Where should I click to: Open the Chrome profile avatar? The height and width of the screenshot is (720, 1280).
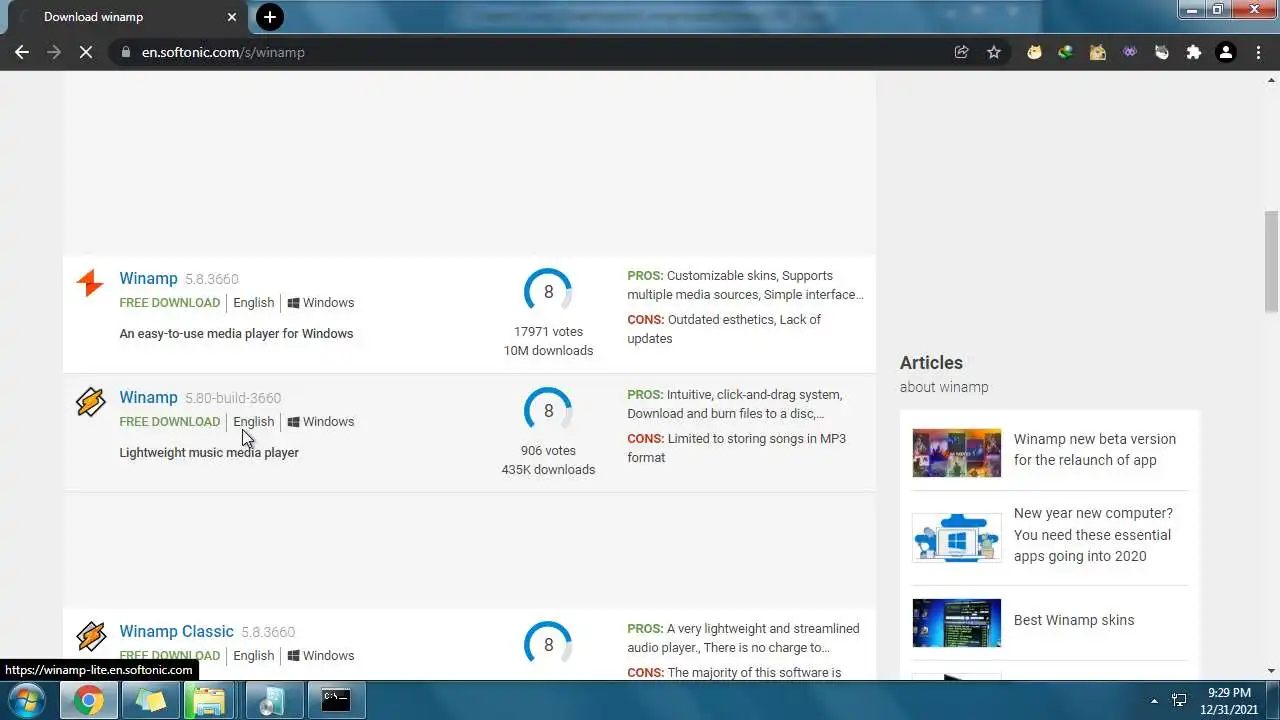click(1226, 52)
